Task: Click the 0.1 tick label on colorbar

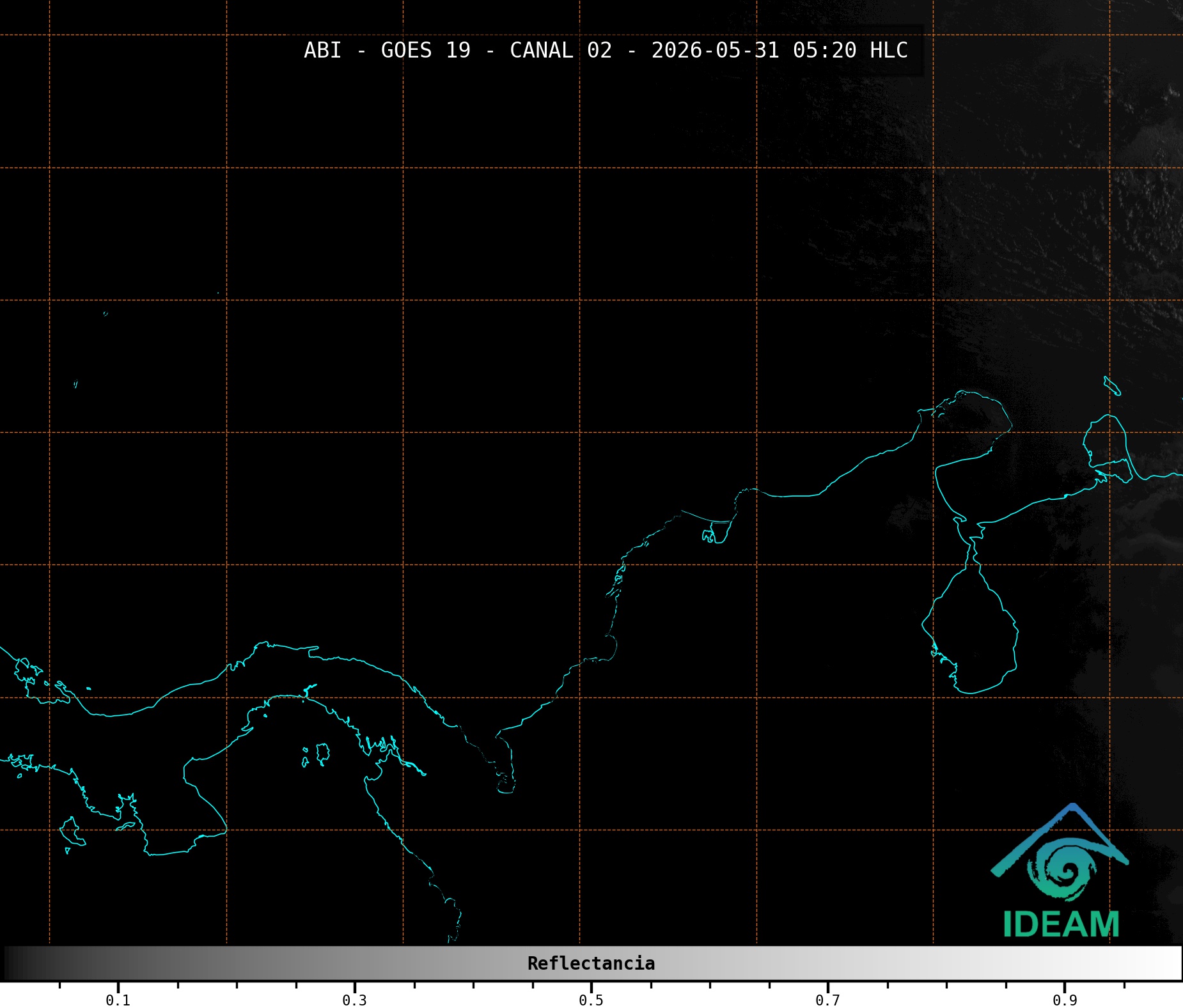Action: click(118, 1000)
